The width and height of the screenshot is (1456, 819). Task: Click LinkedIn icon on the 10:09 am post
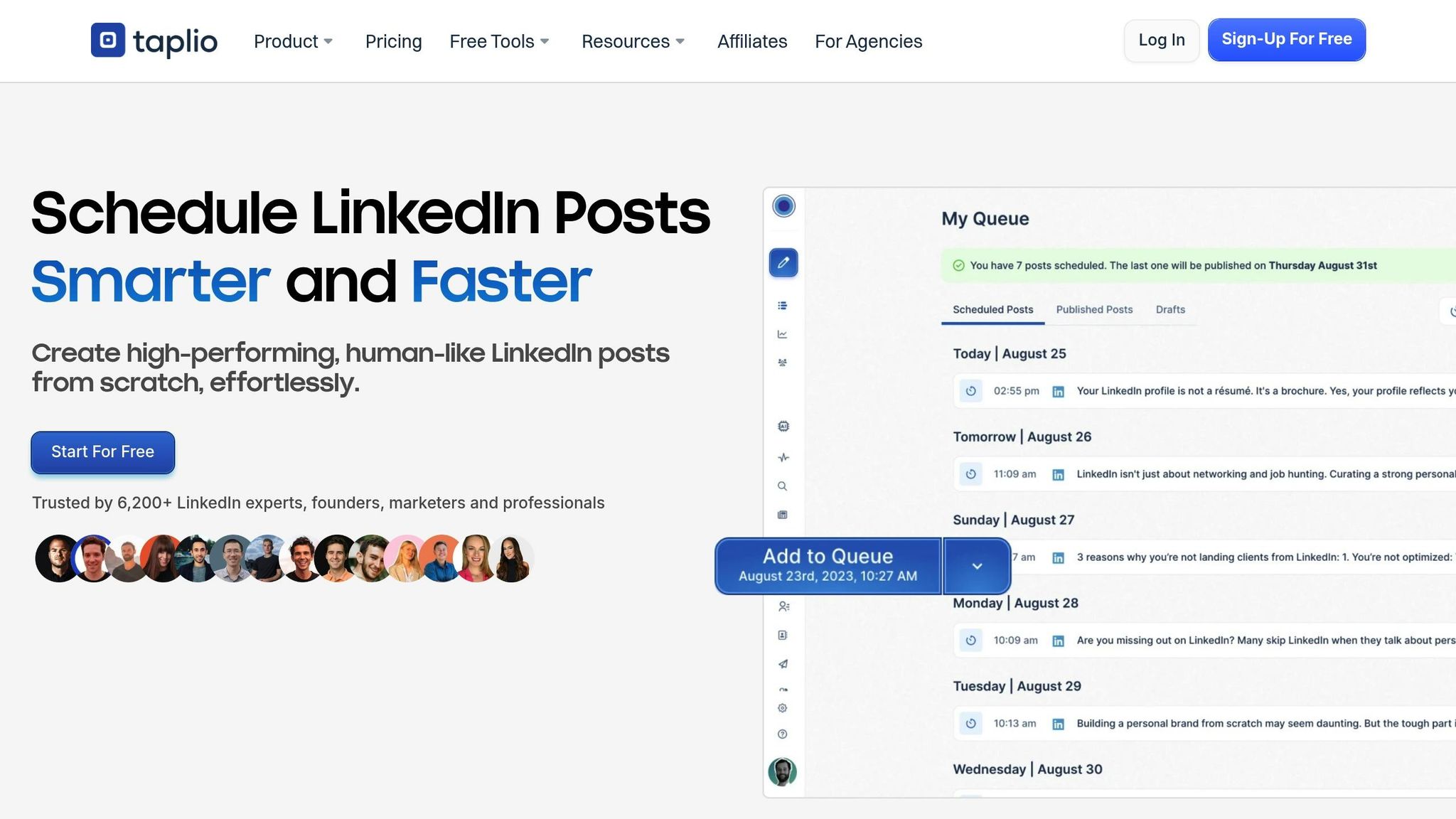click(x=1058, y=641)
